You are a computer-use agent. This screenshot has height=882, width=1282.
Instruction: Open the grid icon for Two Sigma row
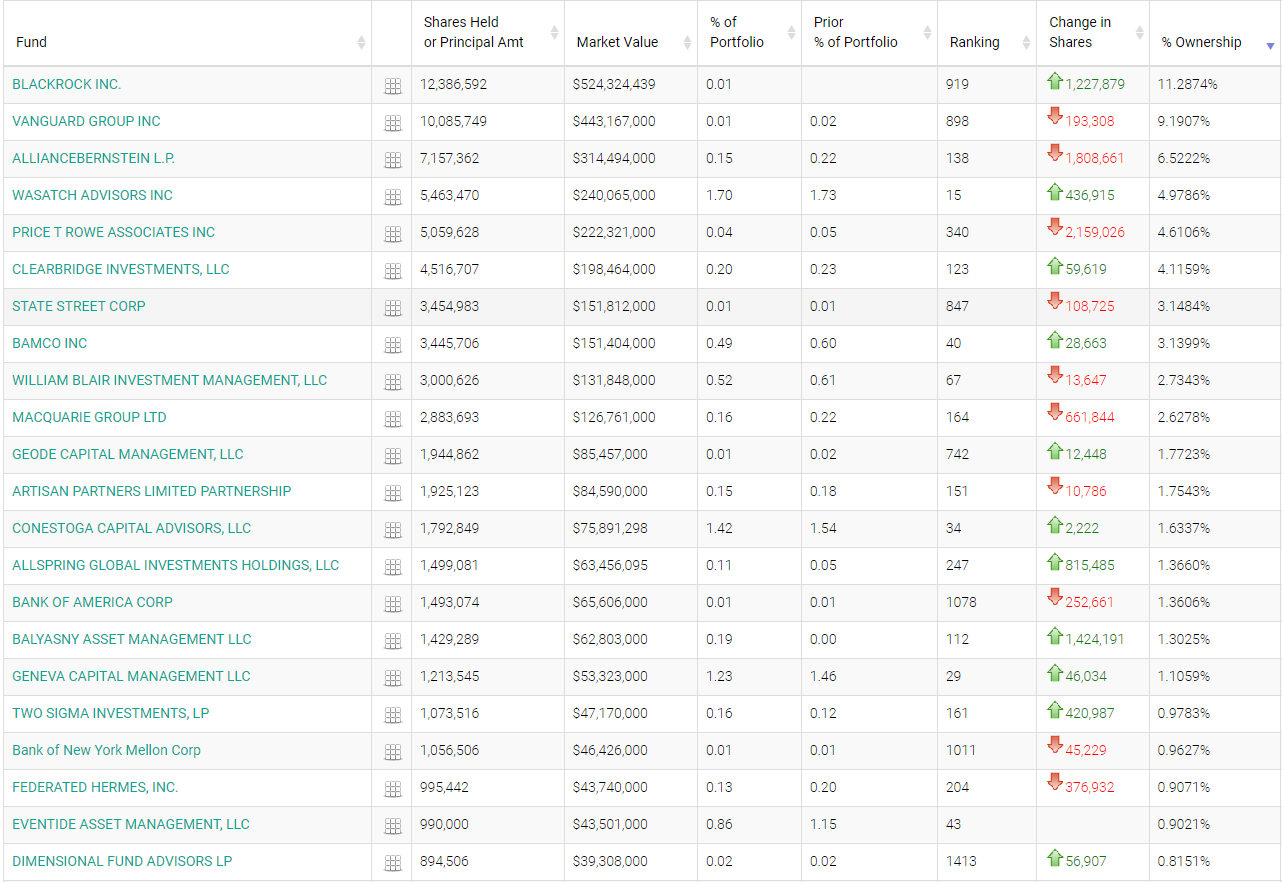392,715
